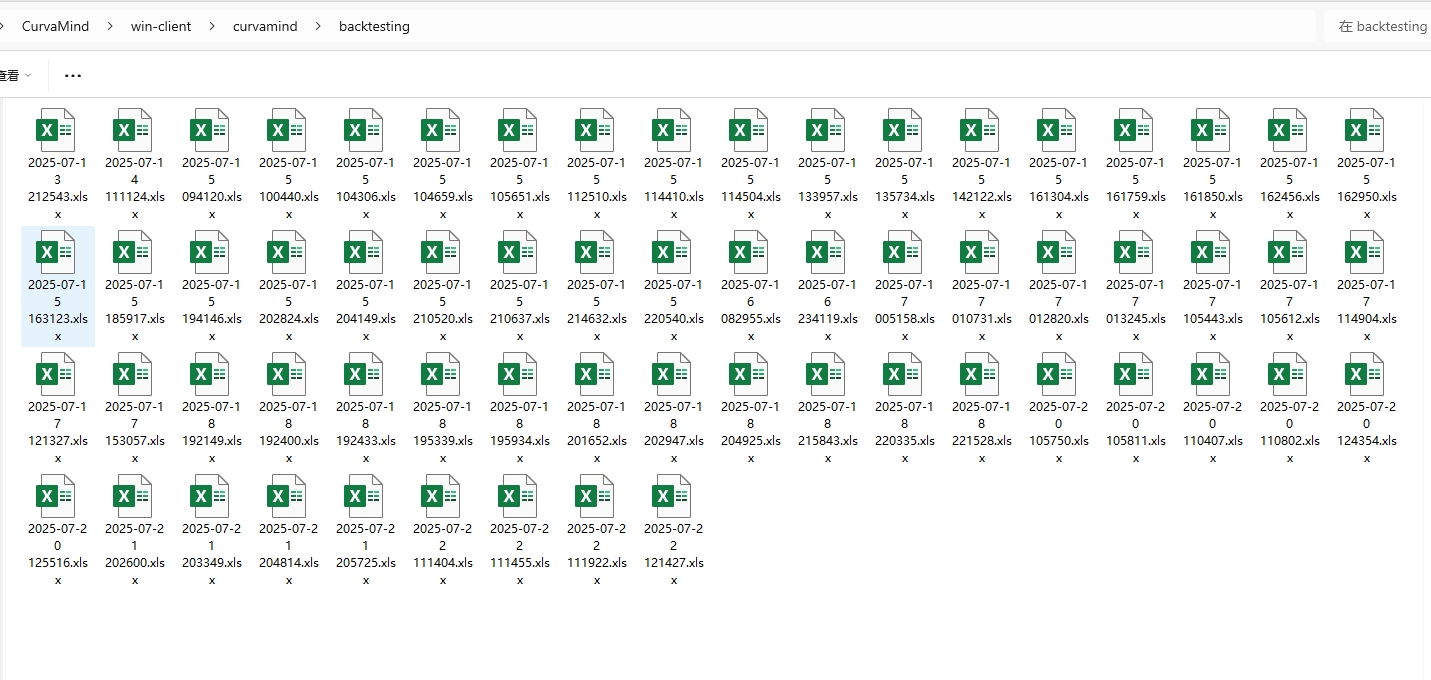
Task: Pick the 2025-07-17 114904.xlsx spreadsheet
Action: point(1366,254)
